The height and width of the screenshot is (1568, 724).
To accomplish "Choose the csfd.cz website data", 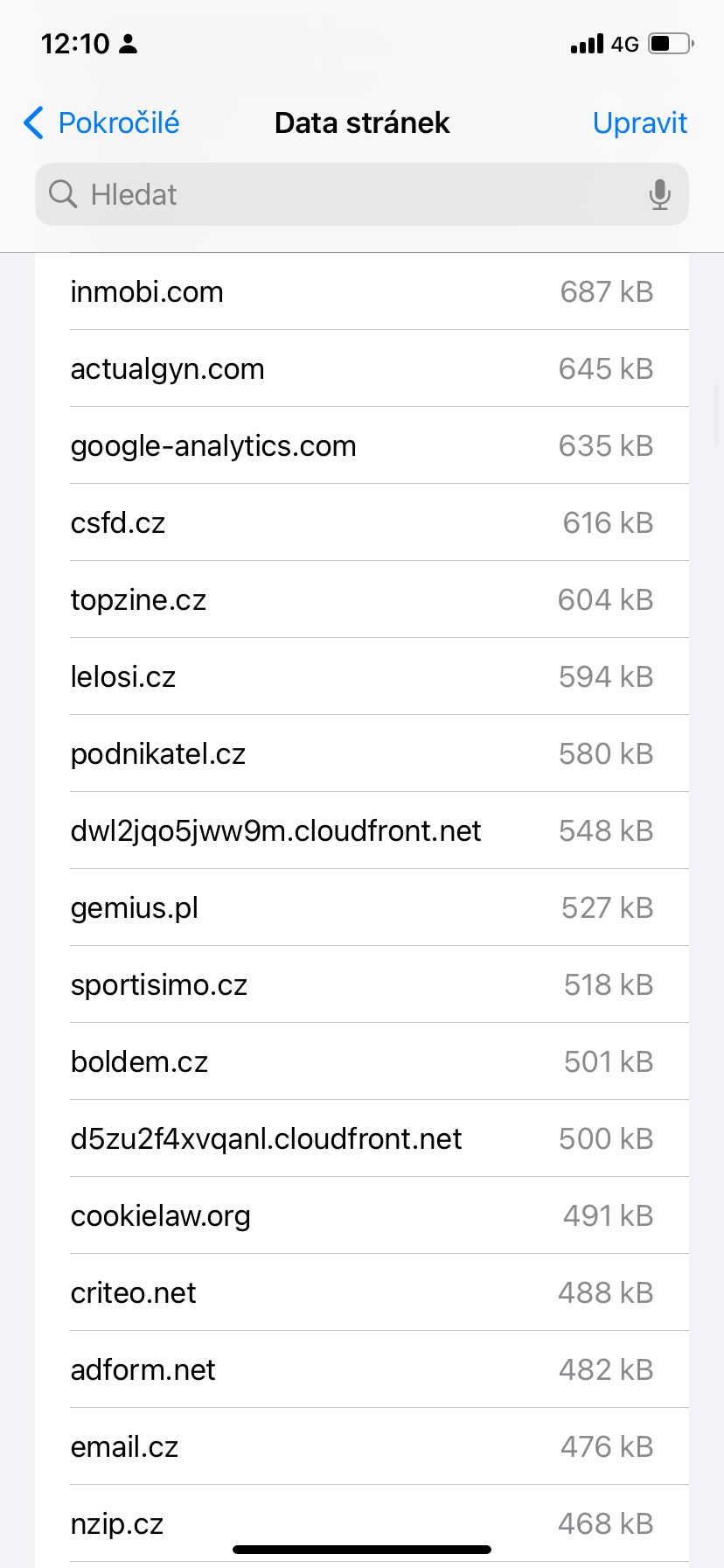I will coord(362,523).
